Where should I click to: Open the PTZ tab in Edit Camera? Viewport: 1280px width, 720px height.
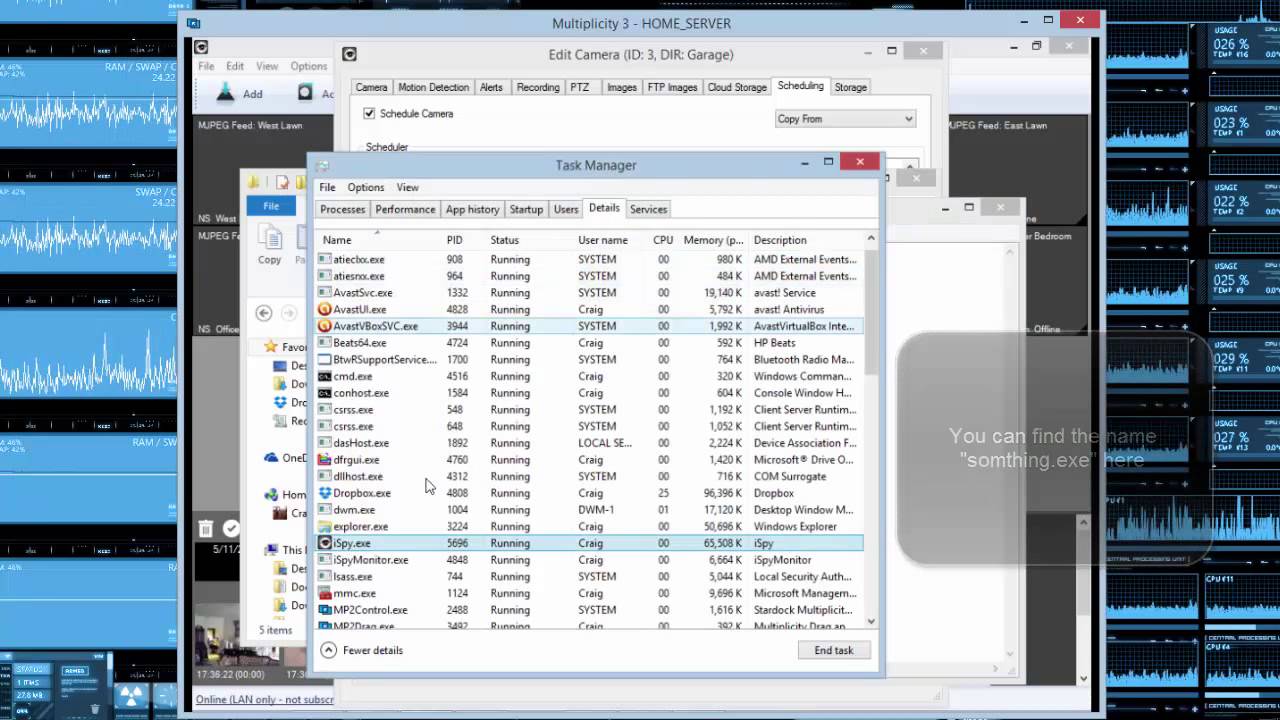click(x=580, y=87)
